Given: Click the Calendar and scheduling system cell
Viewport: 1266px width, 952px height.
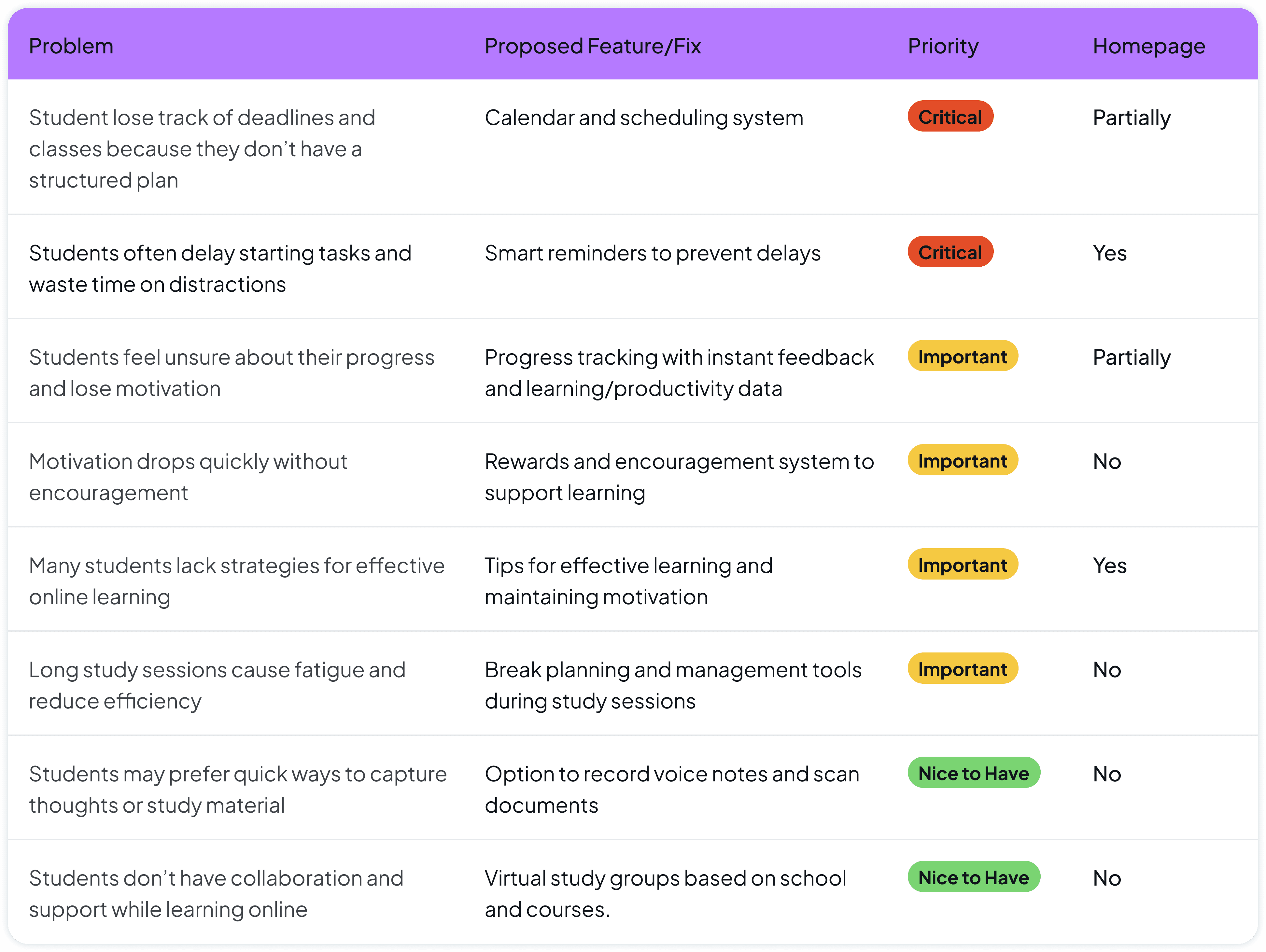Looking at the screenshot, I should (x=644, y=118).
